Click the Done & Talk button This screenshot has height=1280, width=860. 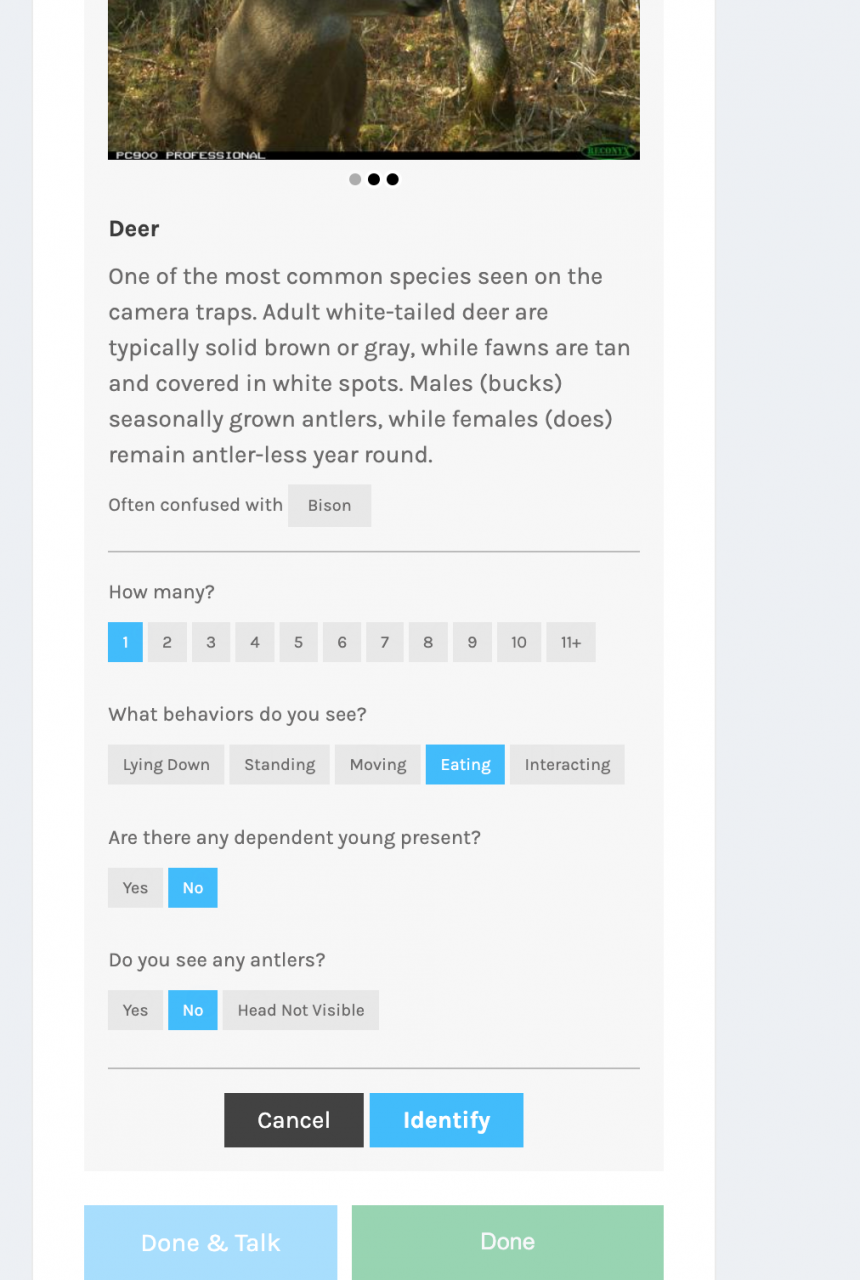(x=210, y=1243)
